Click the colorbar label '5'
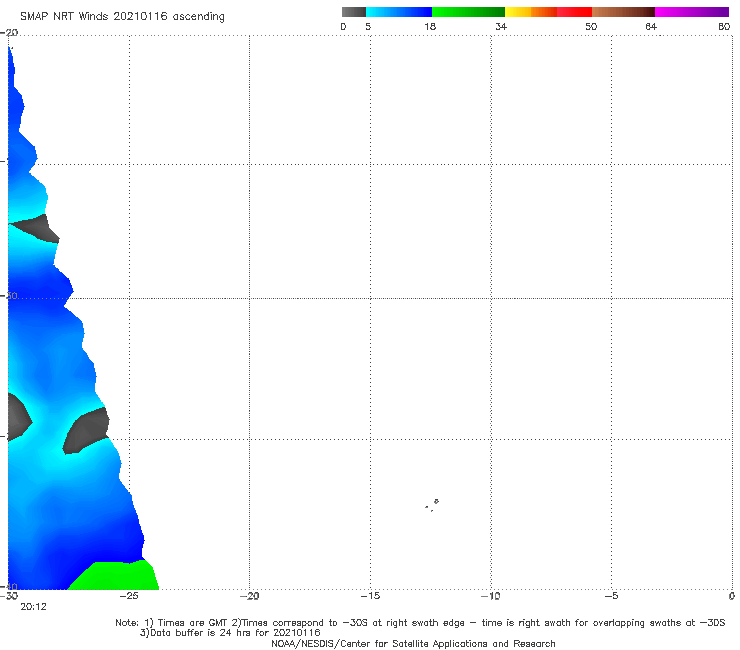 coord(368,26)
